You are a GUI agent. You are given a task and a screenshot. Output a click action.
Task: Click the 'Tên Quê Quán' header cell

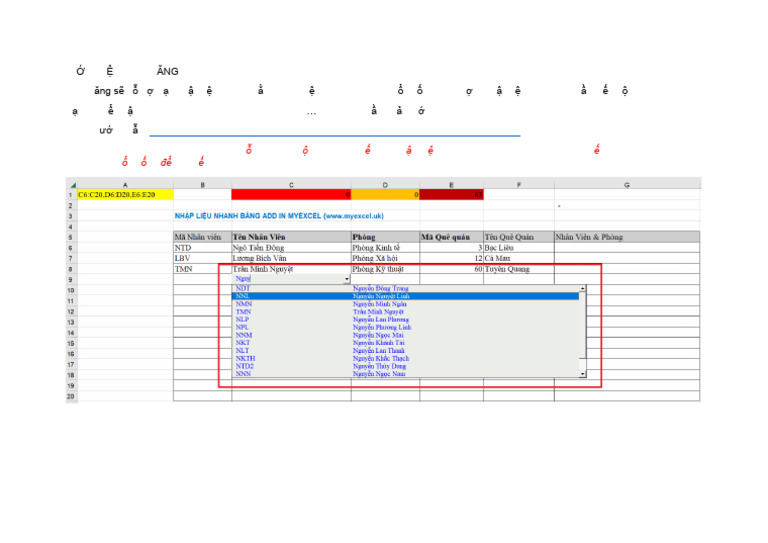[519, 237]
